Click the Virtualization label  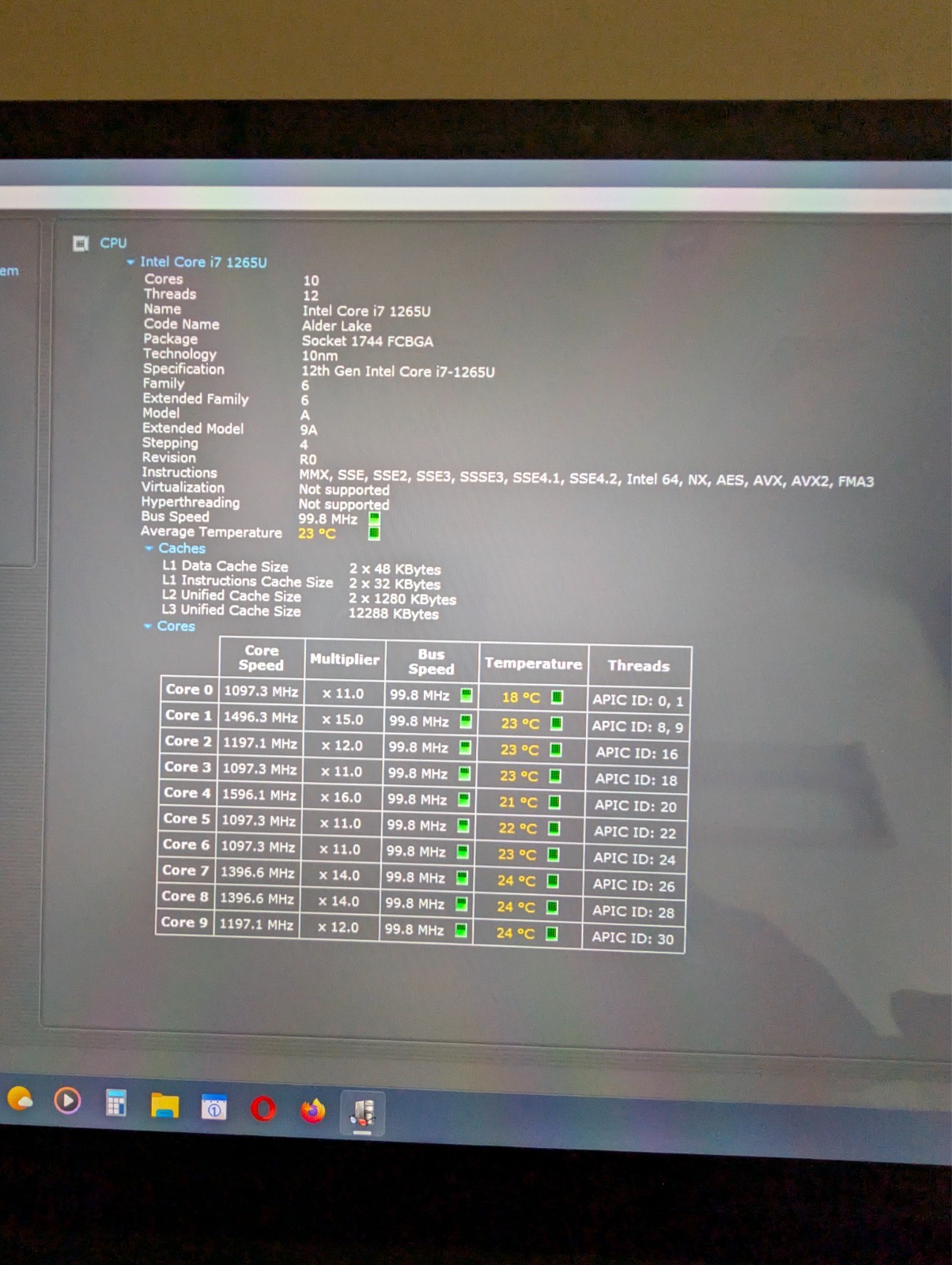point(183,487)
